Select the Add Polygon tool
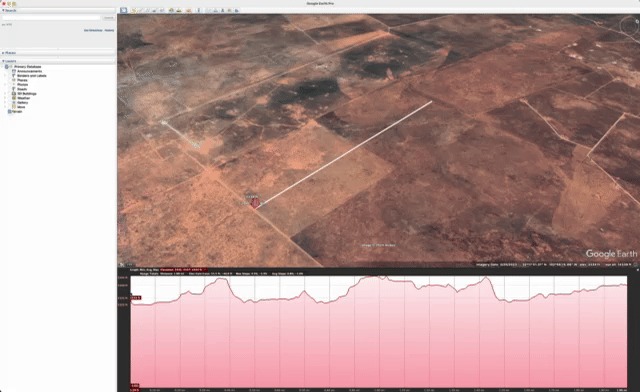Image resolution: width=640 pixels, height=392 pixels. click(140, 10)
